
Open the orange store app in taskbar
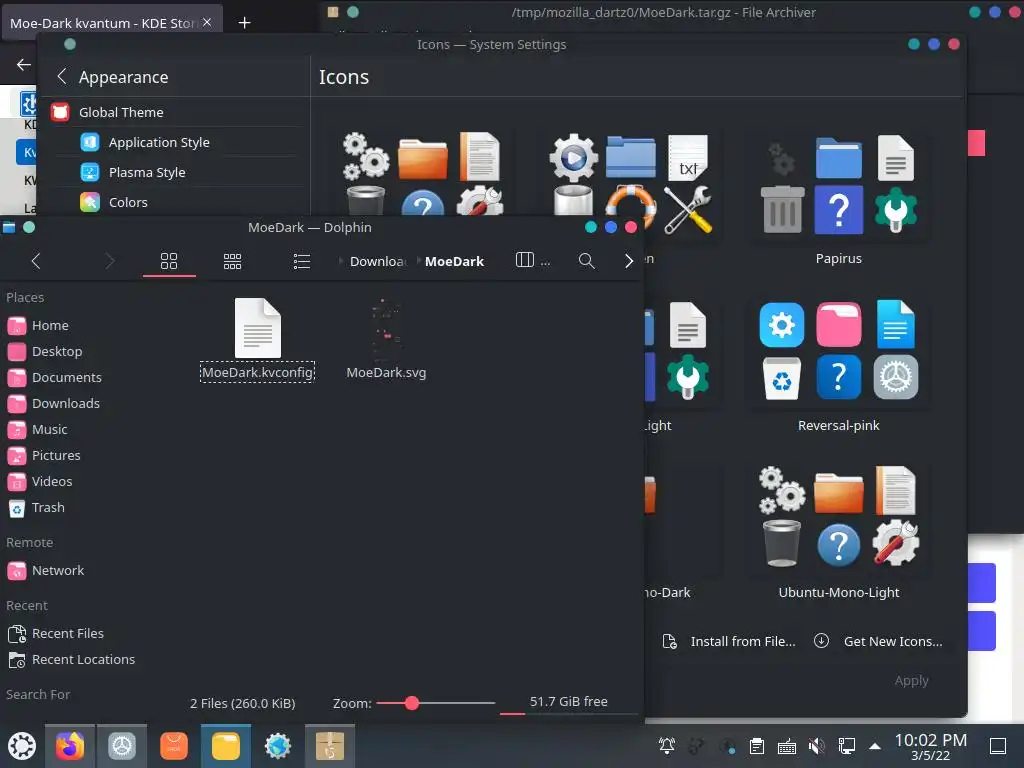pyautogui.click(x=174, y=746)
